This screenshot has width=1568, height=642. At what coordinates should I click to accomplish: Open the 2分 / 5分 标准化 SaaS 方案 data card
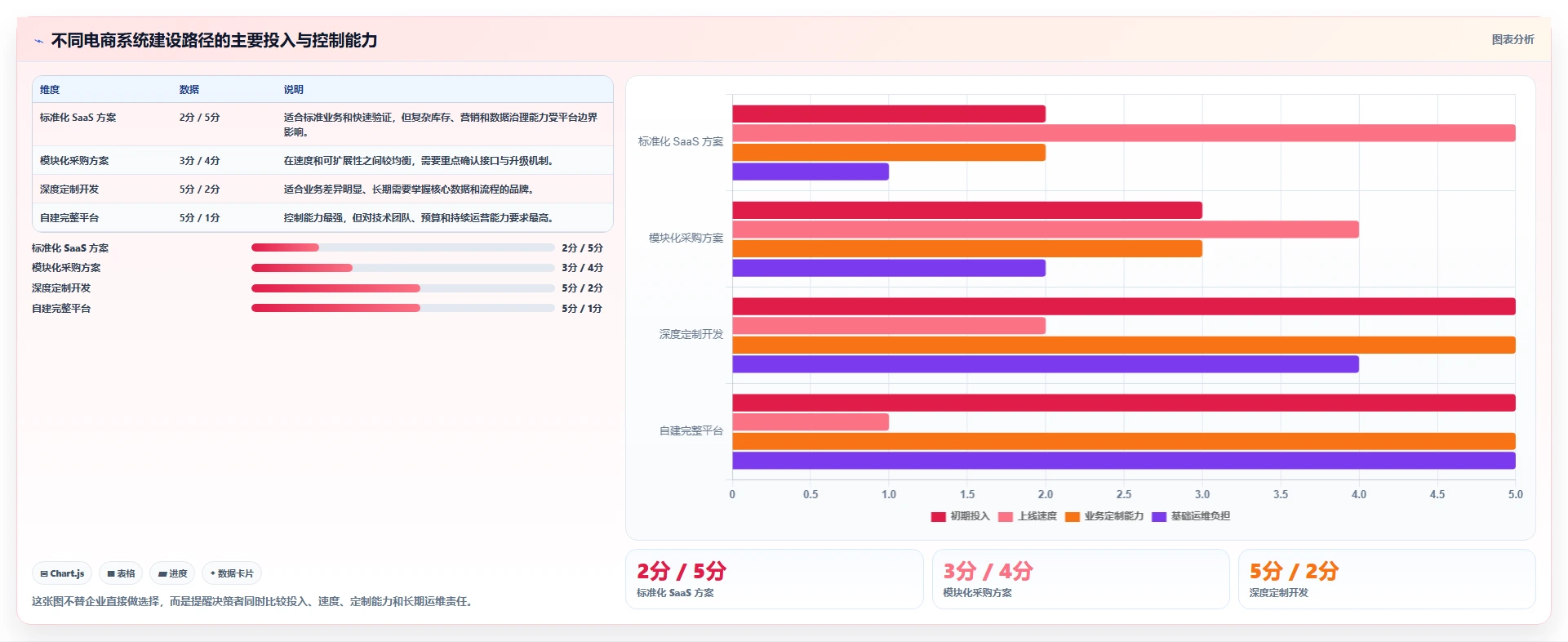click(774, 579)
